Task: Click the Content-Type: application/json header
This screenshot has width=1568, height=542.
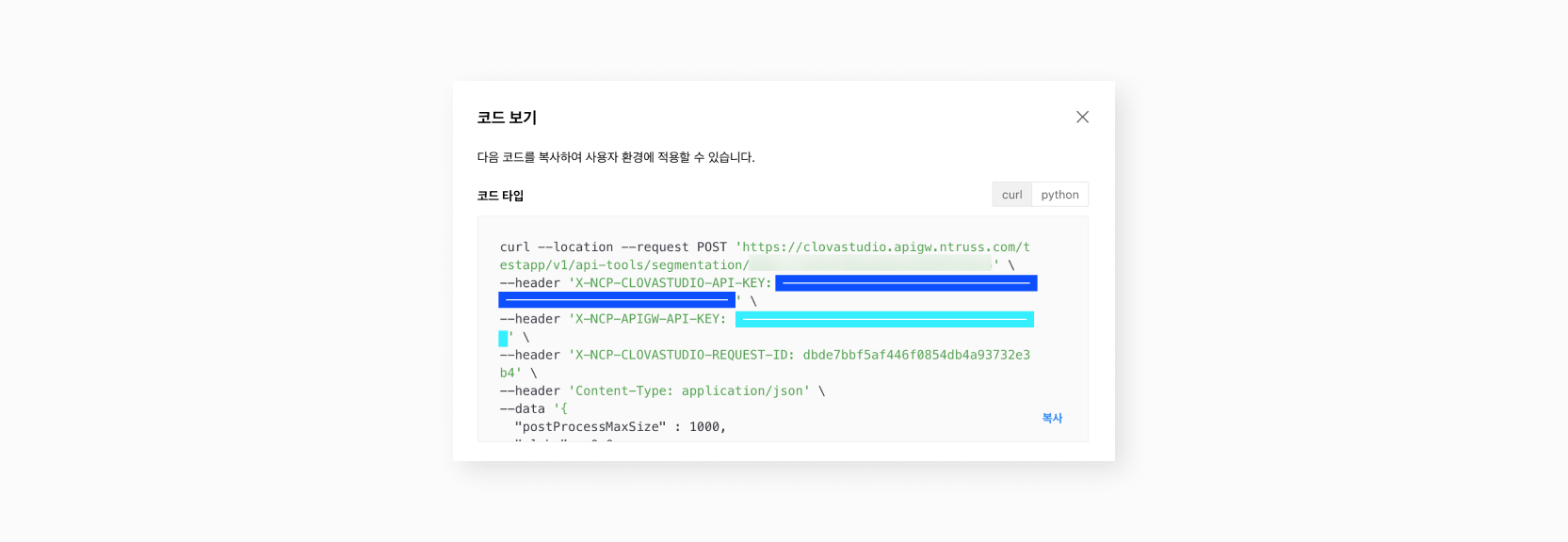Action: (x=688, y=391)
